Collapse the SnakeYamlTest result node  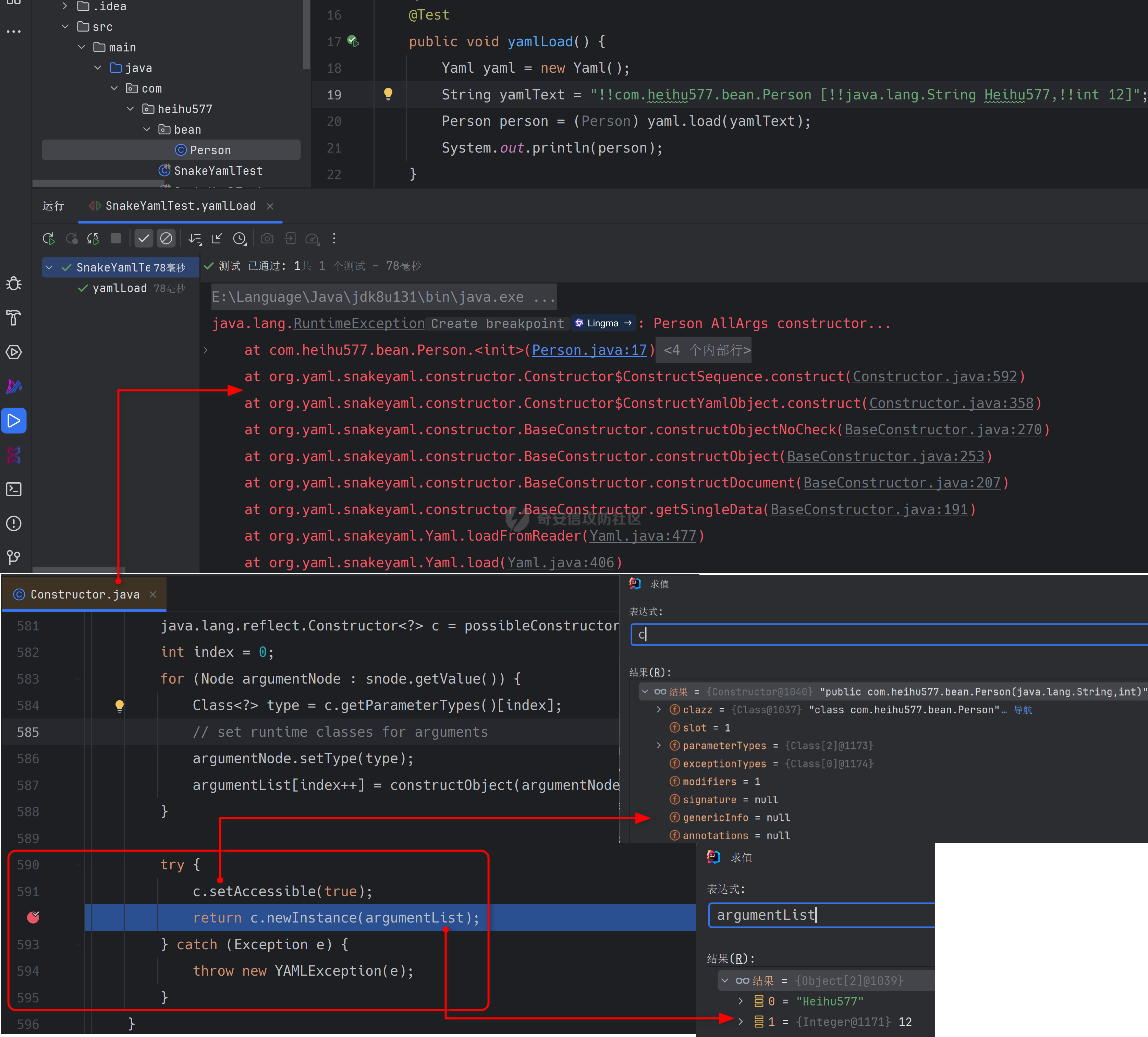coord(50,267)
